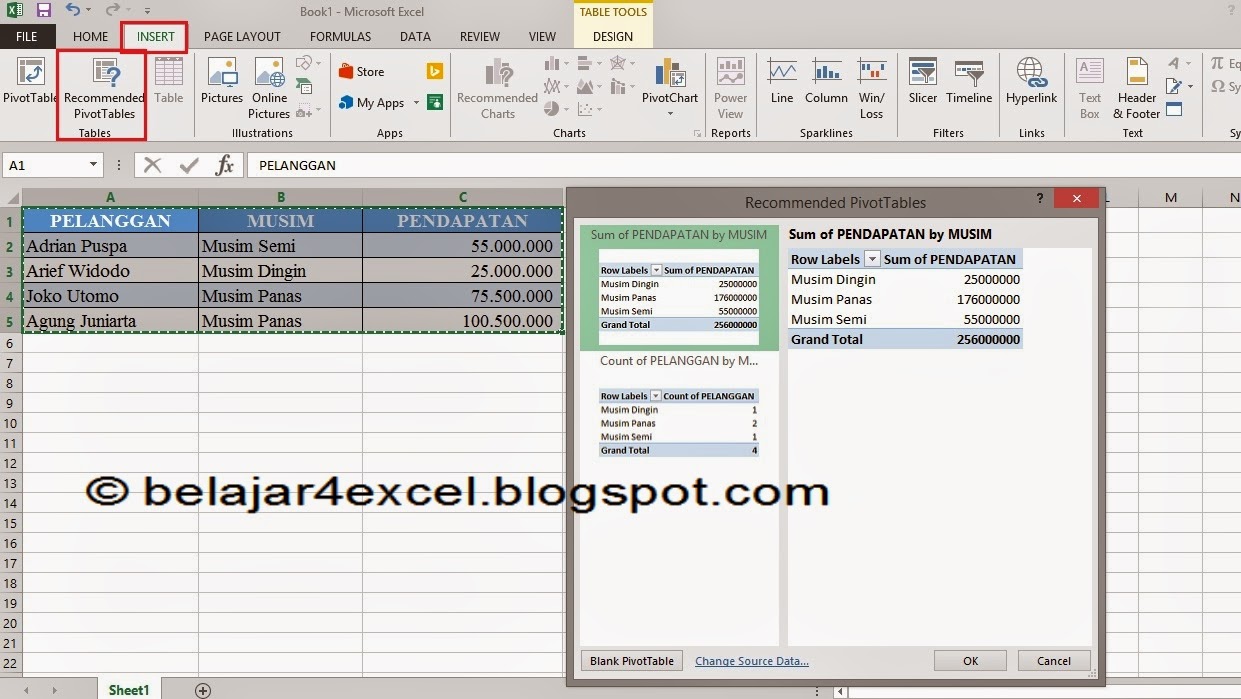1241x699 pixels.
Task: Close the Recommended PivotTables dialog
Action: click(x=1077, y=199)
